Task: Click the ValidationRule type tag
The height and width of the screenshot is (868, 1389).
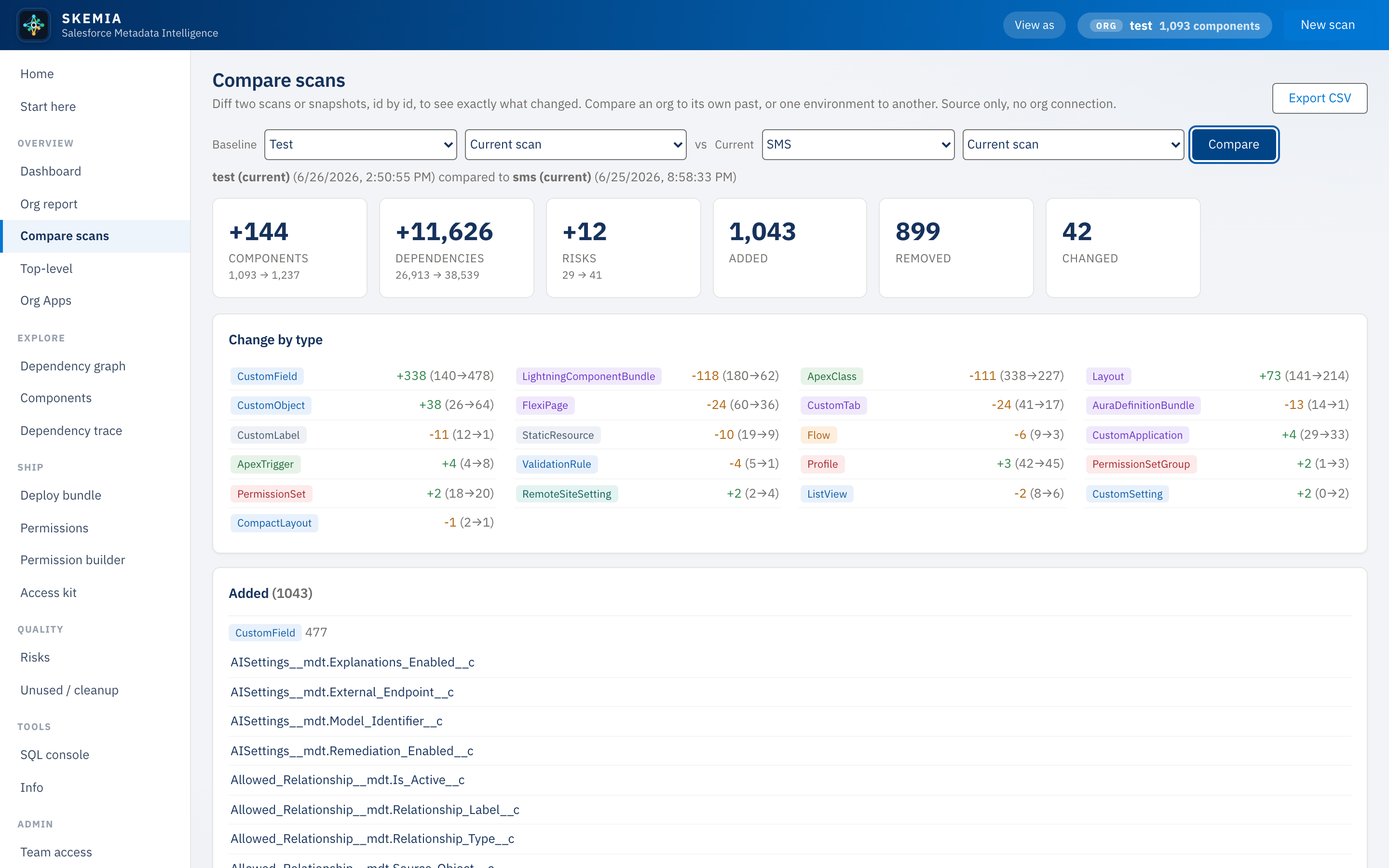Action: [x=556, y=464]
